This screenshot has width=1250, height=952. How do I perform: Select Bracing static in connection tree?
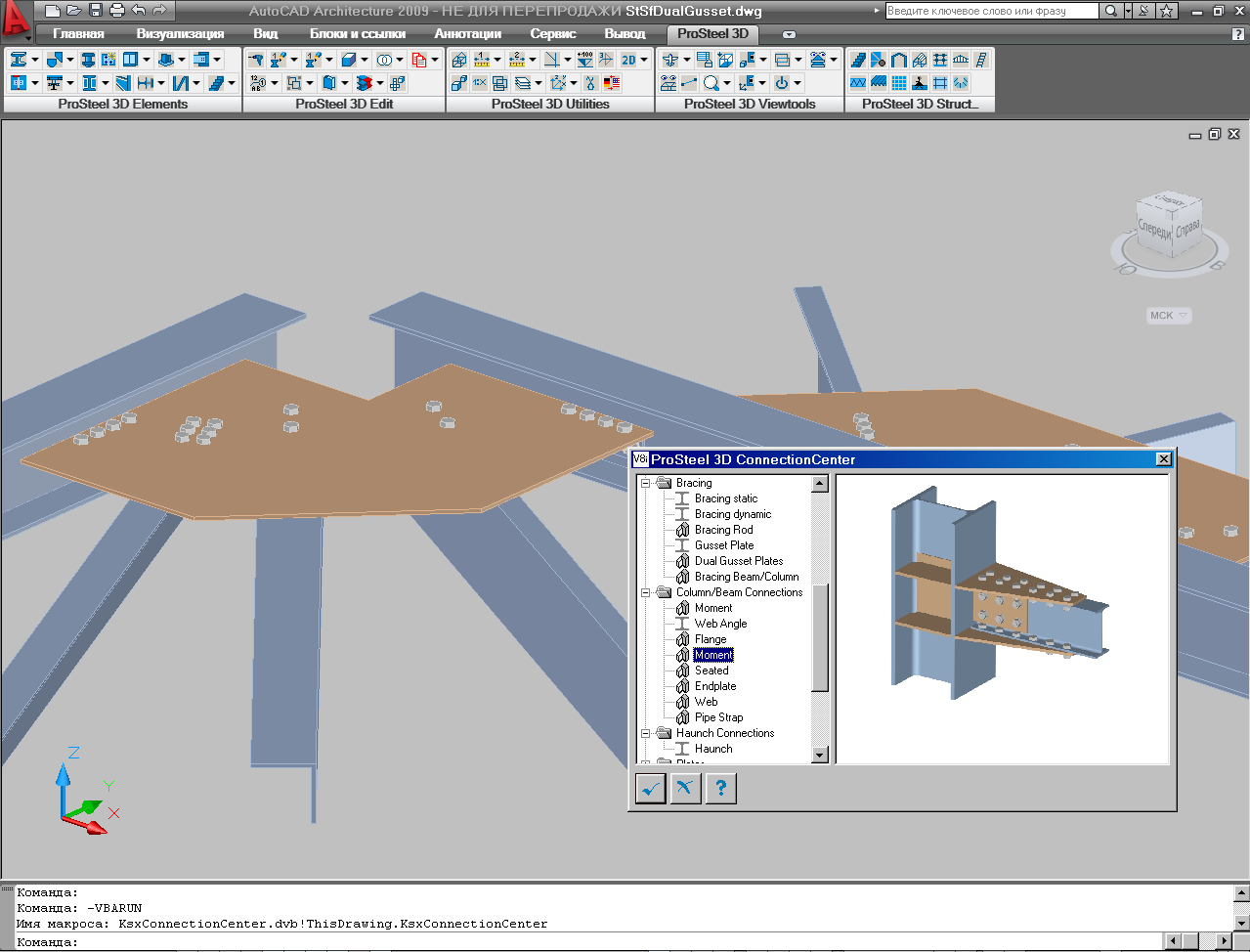(x=726, y=498)
